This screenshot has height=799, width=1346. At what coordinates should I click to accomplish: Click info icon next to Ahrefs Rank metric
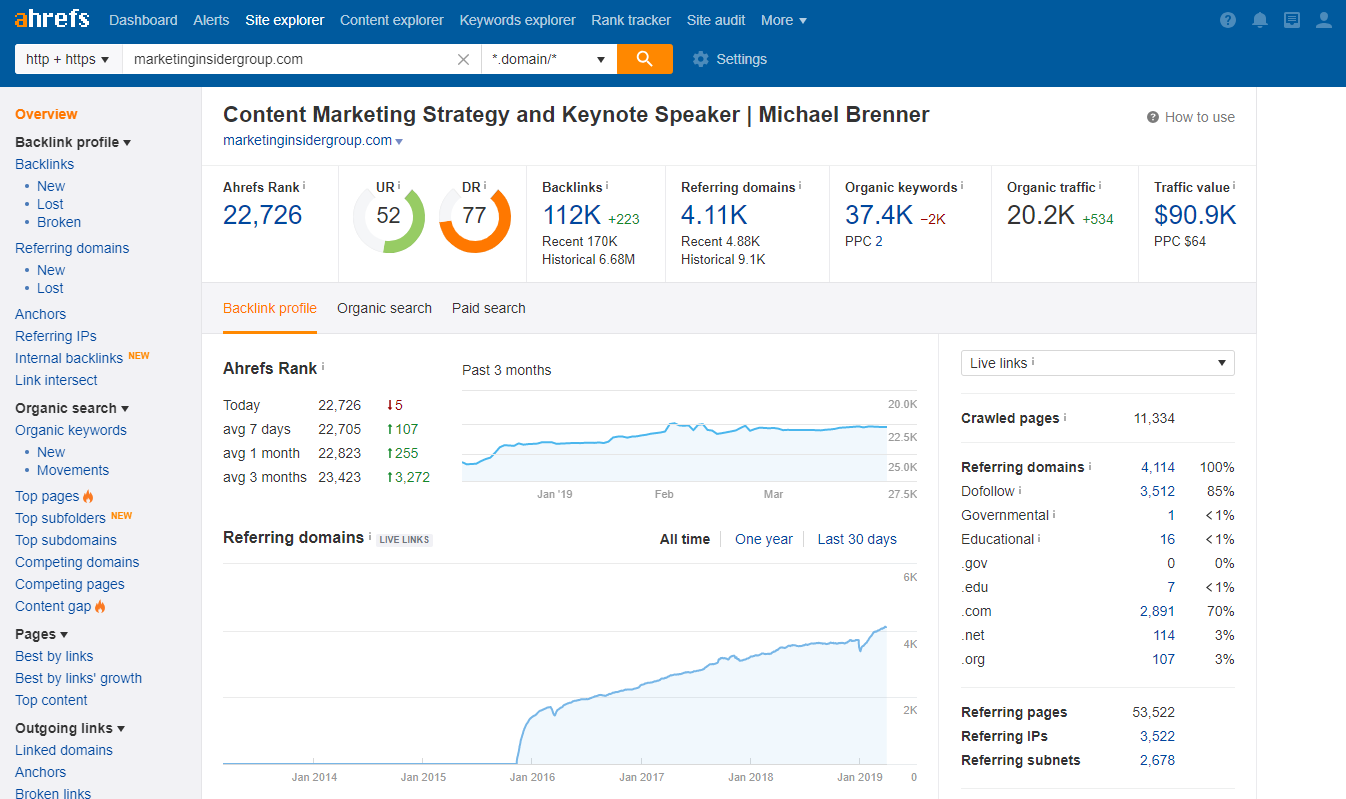304,186
